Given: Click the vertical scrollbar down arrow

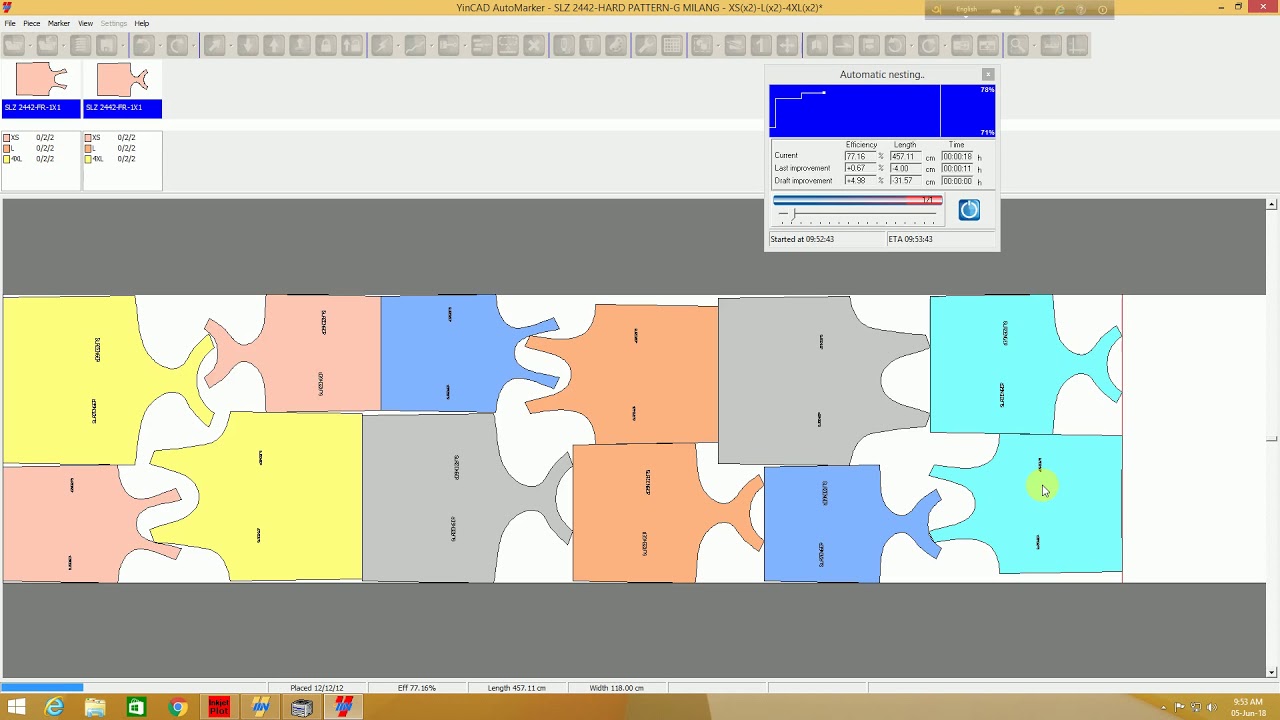Looking at the screenshot, I should 1271,672.
